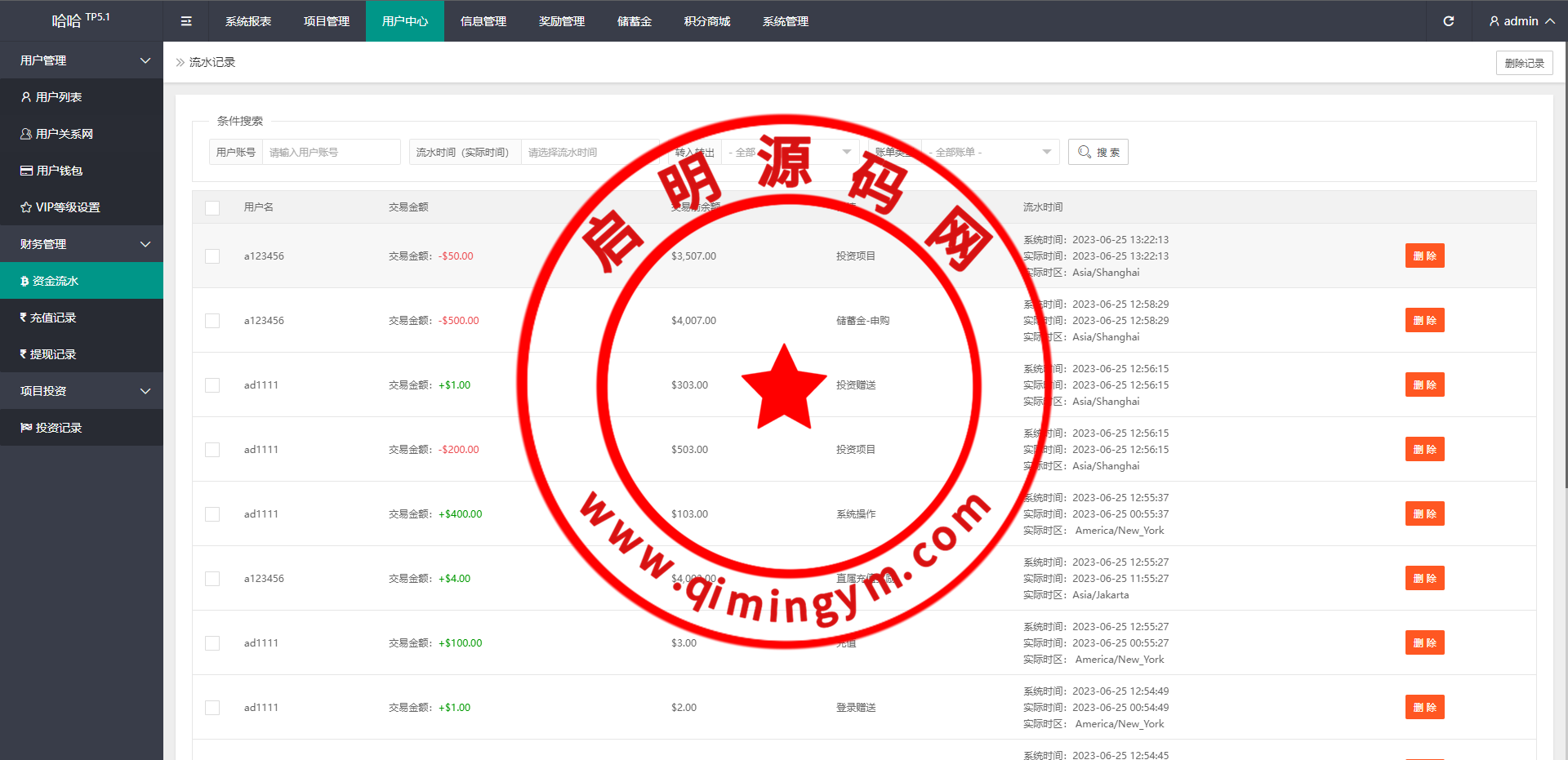The image size is (1568, 760).
Task: Click the sidebar collapse hamburger icon
Action: tap(186, 21)
